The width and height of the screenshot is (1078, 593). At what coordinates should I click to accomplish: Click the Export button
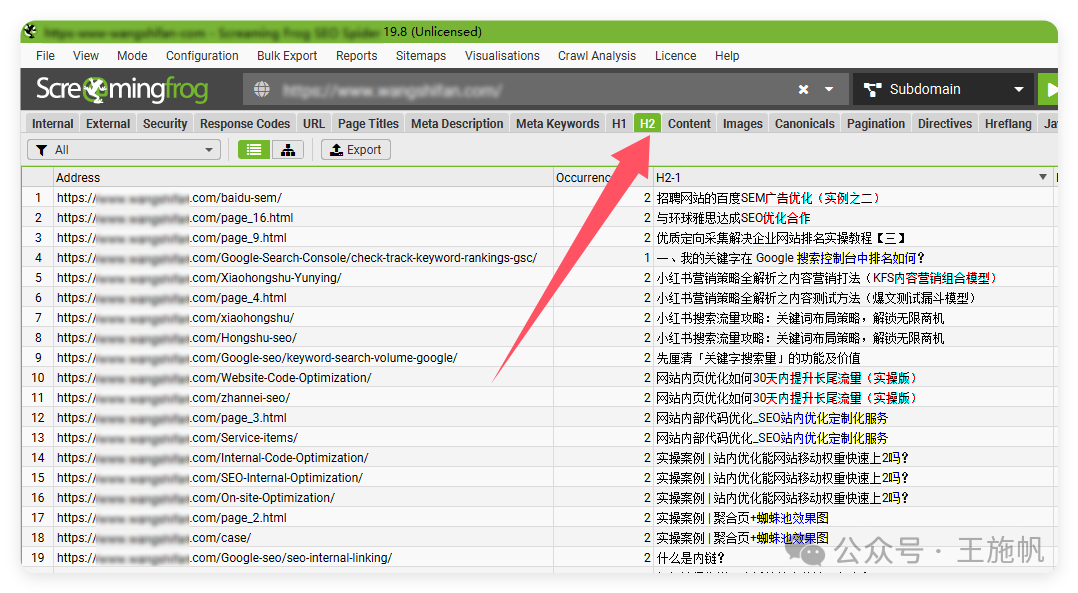pos(355,150)
